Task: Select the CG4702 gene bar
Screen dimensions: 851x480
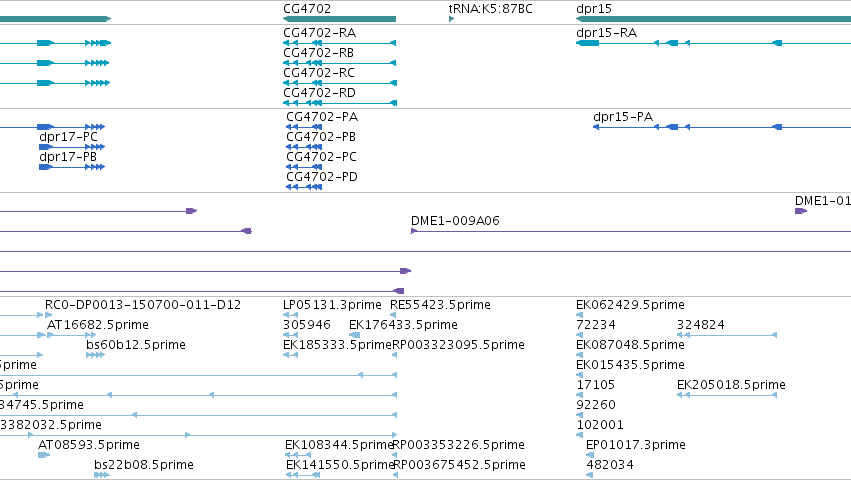Action: tap(340, 19)
